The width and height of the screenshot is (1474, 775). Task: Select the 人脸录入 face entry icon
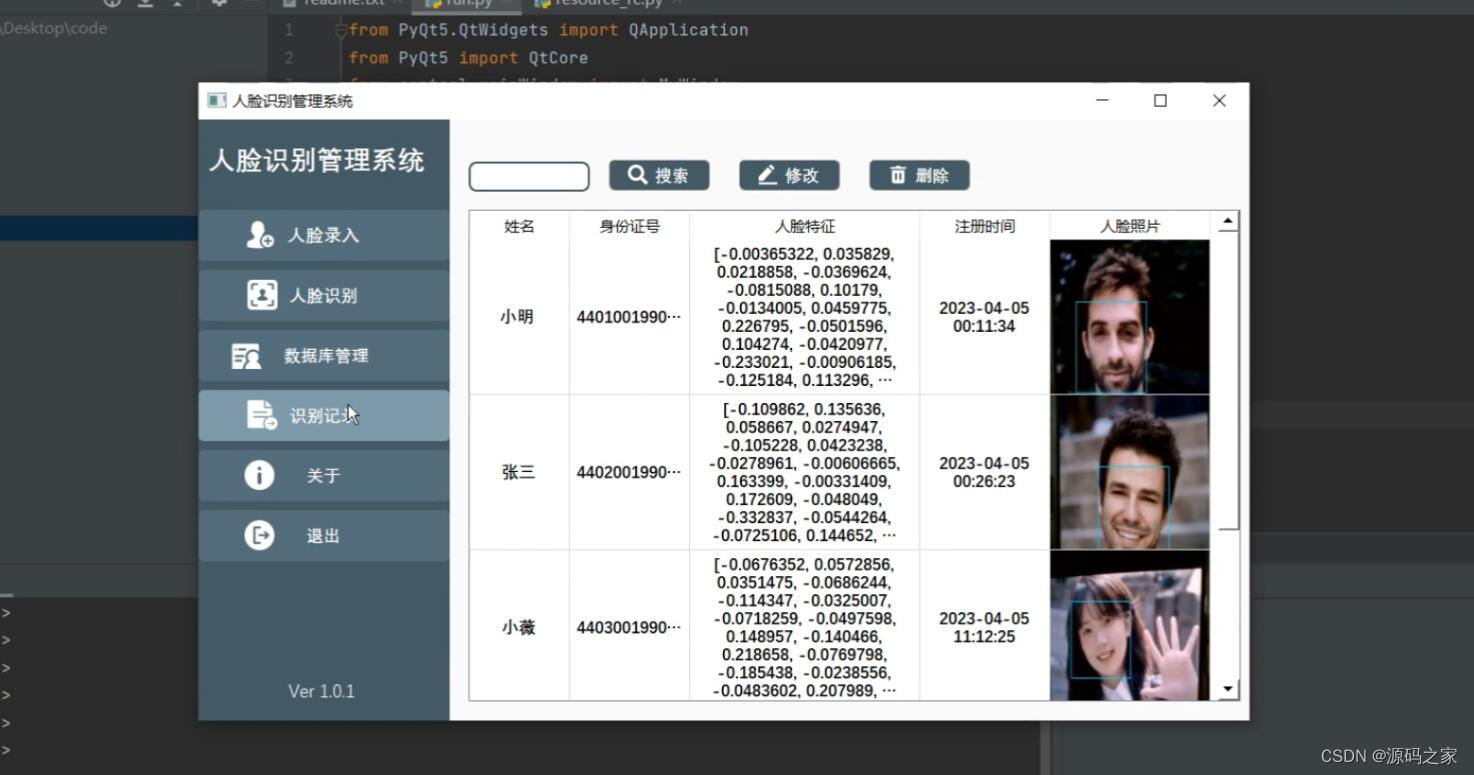(258, 235)
